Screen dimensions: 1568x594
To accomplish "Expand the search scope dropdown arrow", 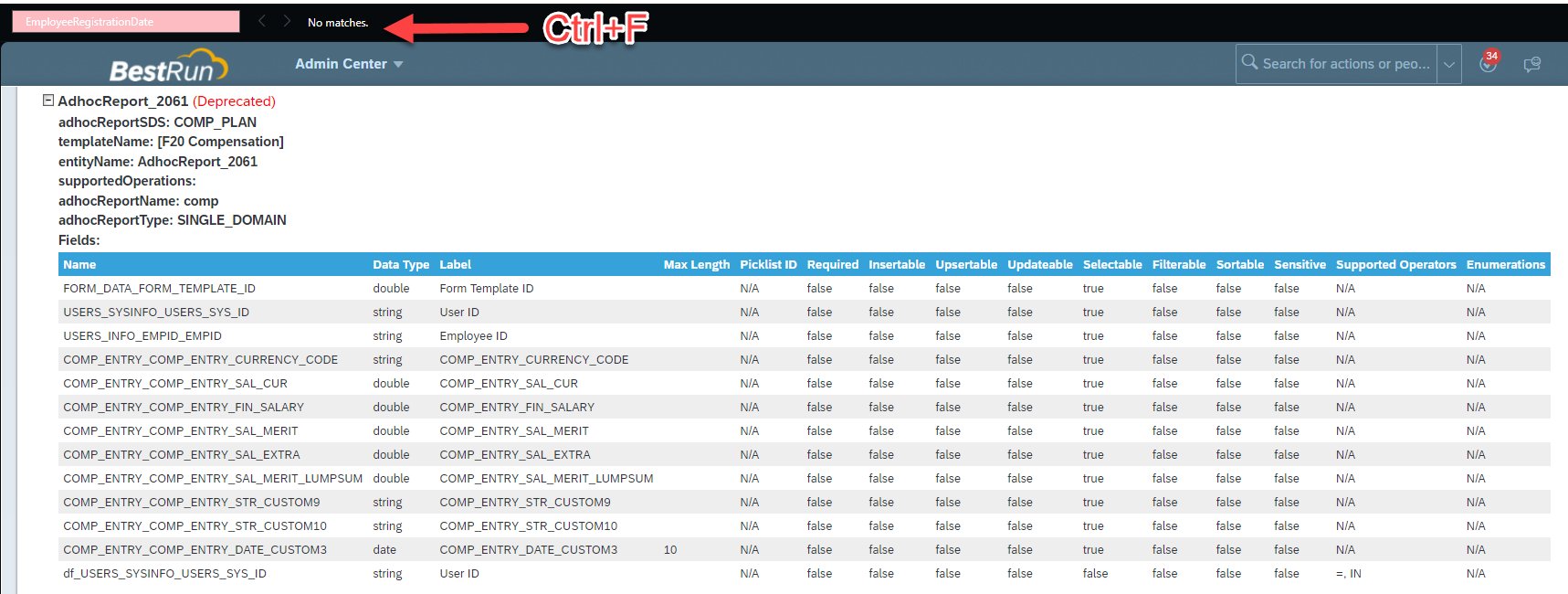I will [x=1448, y=64].
